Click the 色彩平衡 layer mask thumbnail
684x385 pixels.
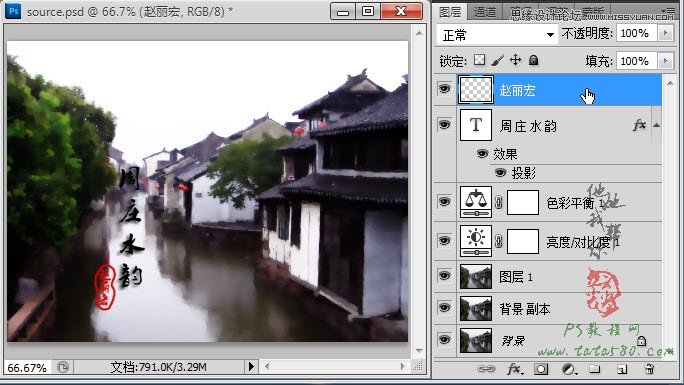pyautogui.click(x=523, y=202)
